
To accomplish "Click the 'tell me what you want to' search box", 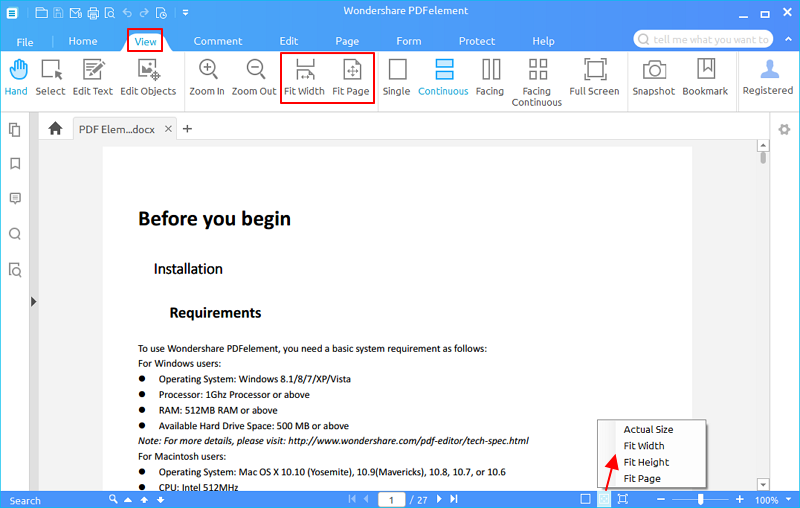I will point(704,39).
